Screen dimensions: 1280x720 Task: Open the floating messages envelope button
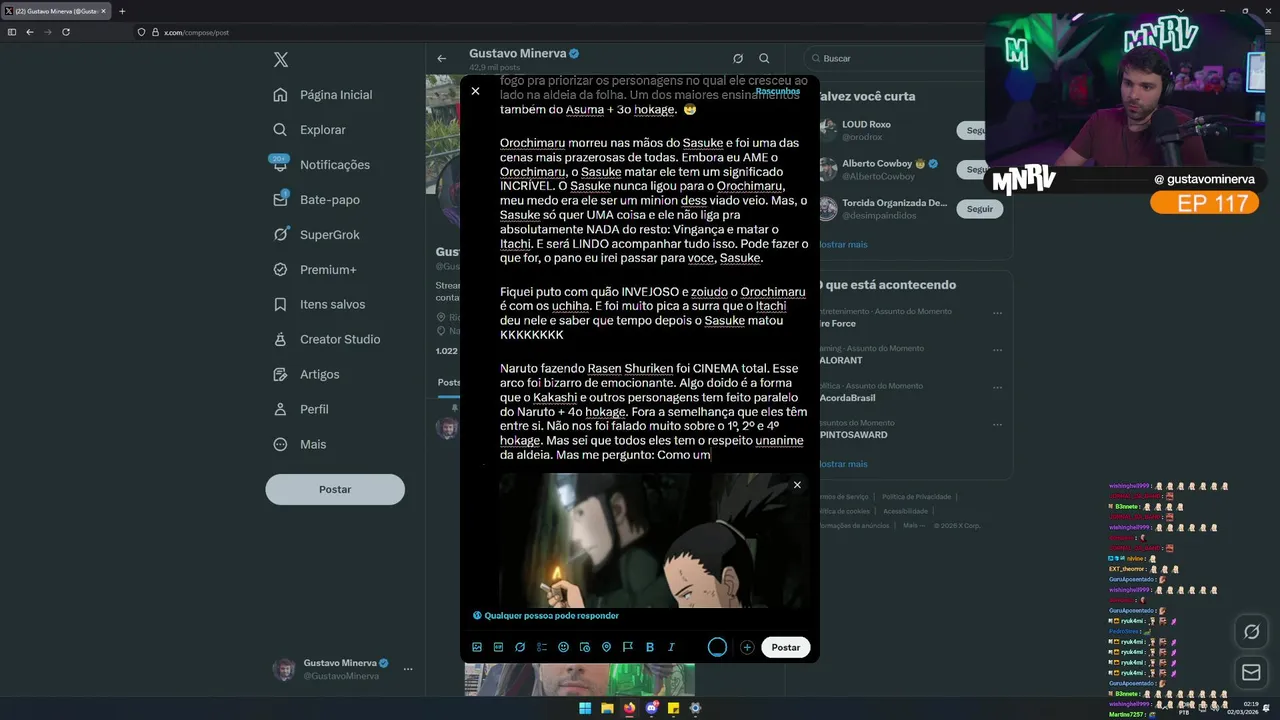tap(1251, 673)
